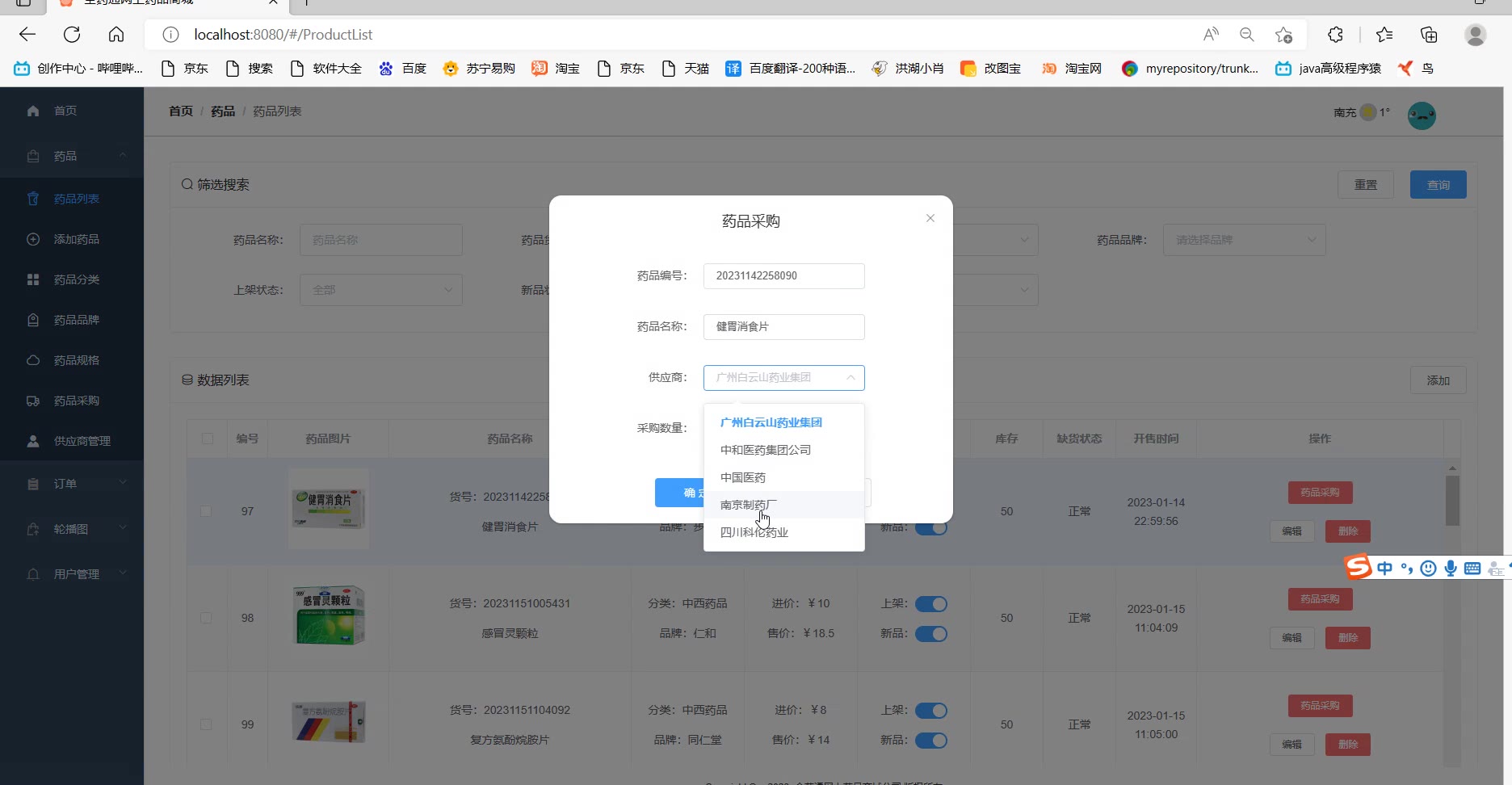Expand the 订单 sidebar submenu
This screenshot has height=785, width=1512.
point(72,484)
